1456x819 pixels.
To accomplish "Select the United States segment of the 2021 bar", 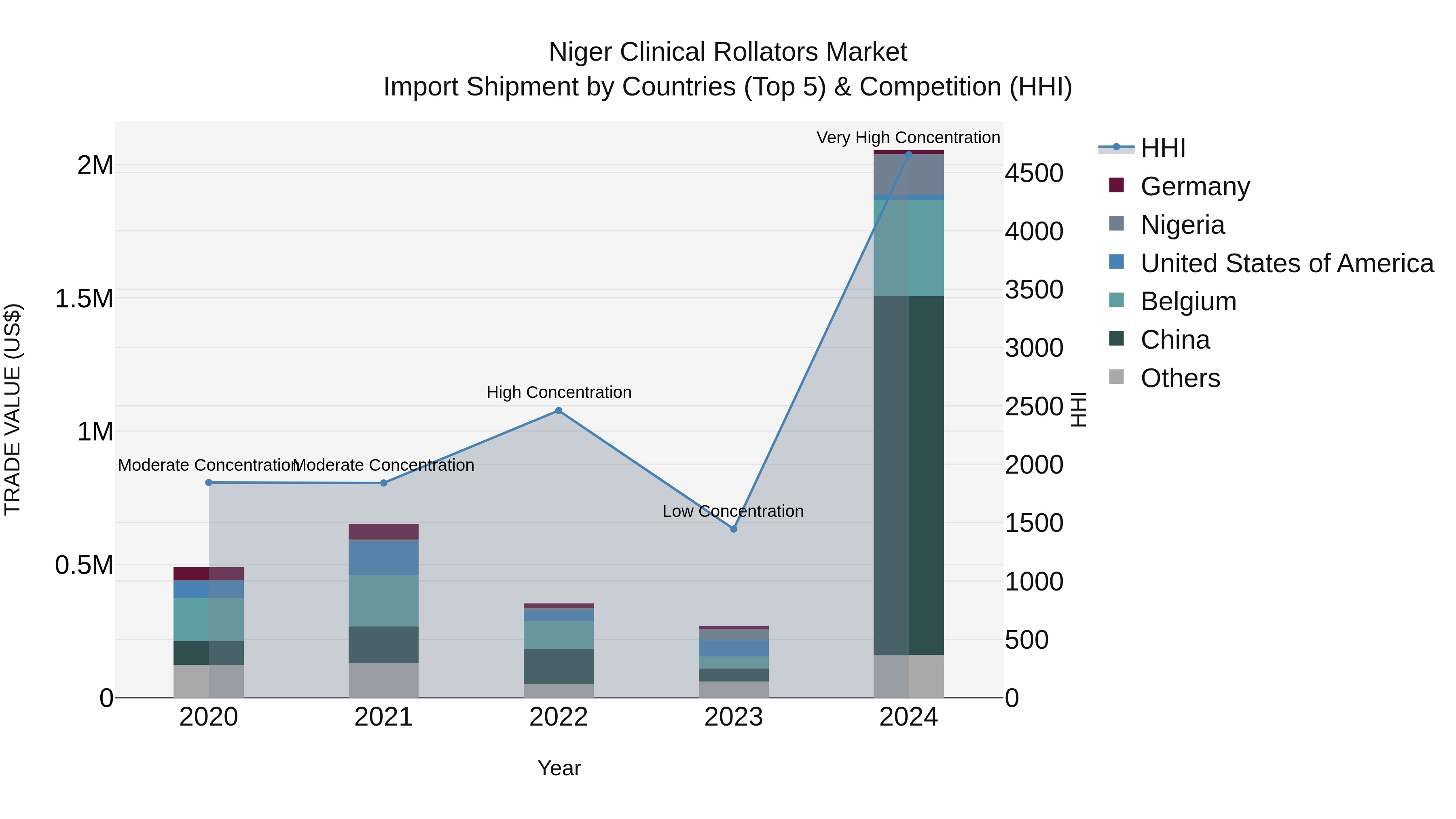I will [384, 558].
